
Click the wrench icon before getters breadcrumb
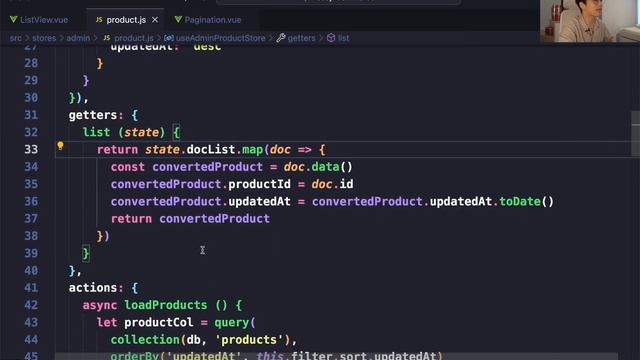281,38
